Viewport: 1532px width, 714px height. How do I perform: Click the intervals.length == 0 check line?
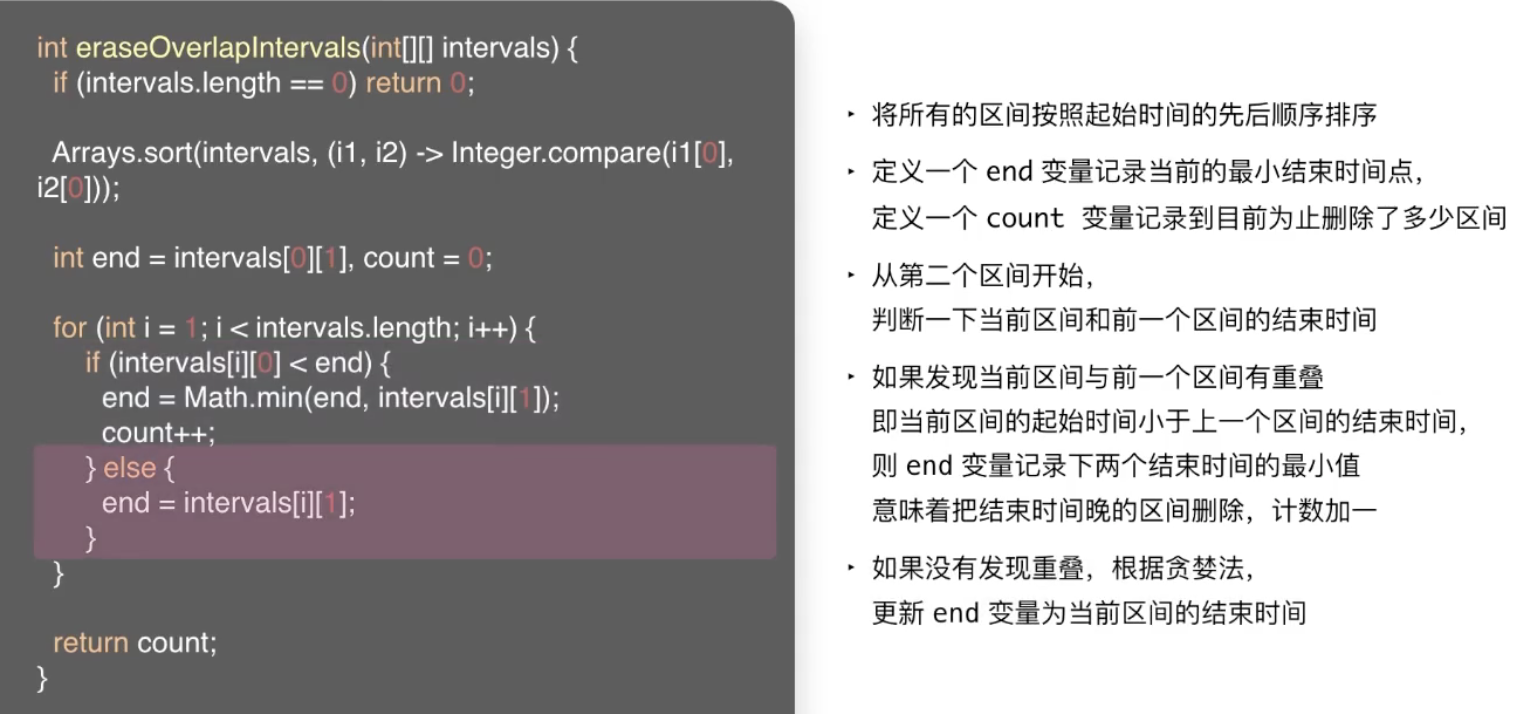coord(263,83)
